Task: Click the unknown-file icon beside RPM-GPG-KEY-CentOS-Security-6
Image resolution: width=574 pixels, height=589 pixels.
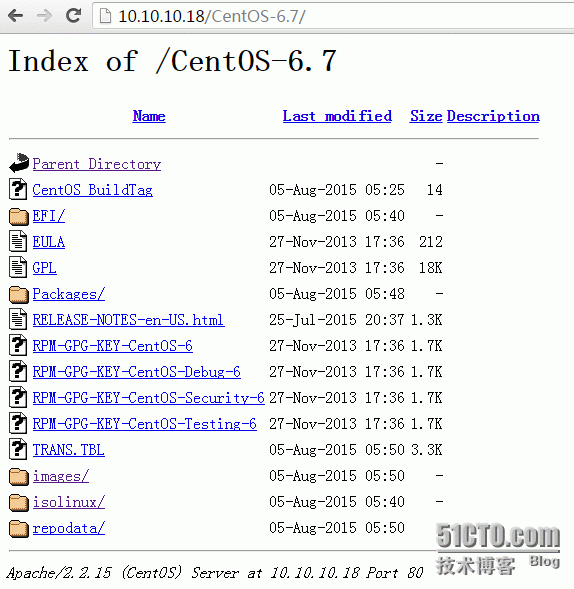Action: [18, 397]
